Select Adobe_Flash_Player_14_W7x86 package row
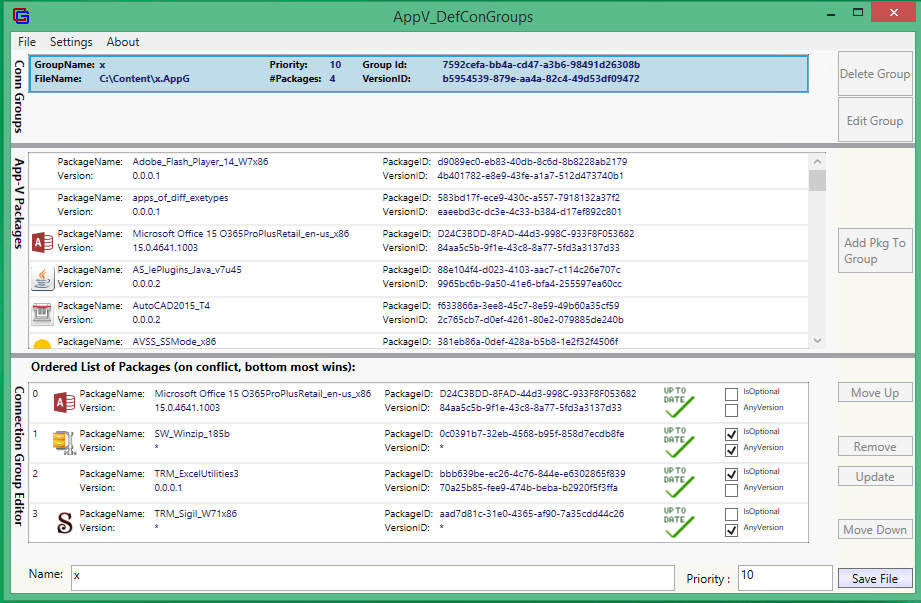Screen dimensions: 921x603 (x=419, y=171)
